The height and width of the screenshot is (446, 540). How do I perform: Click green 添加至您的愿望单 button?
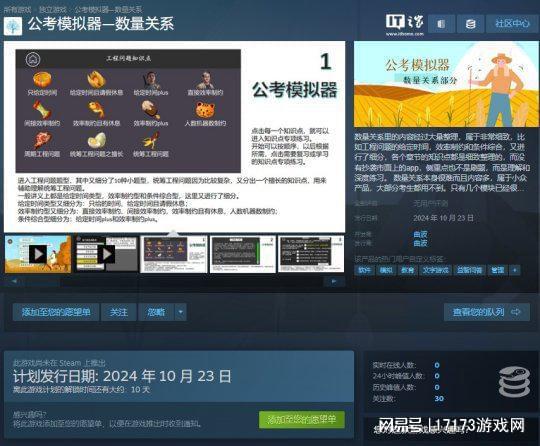302,419
